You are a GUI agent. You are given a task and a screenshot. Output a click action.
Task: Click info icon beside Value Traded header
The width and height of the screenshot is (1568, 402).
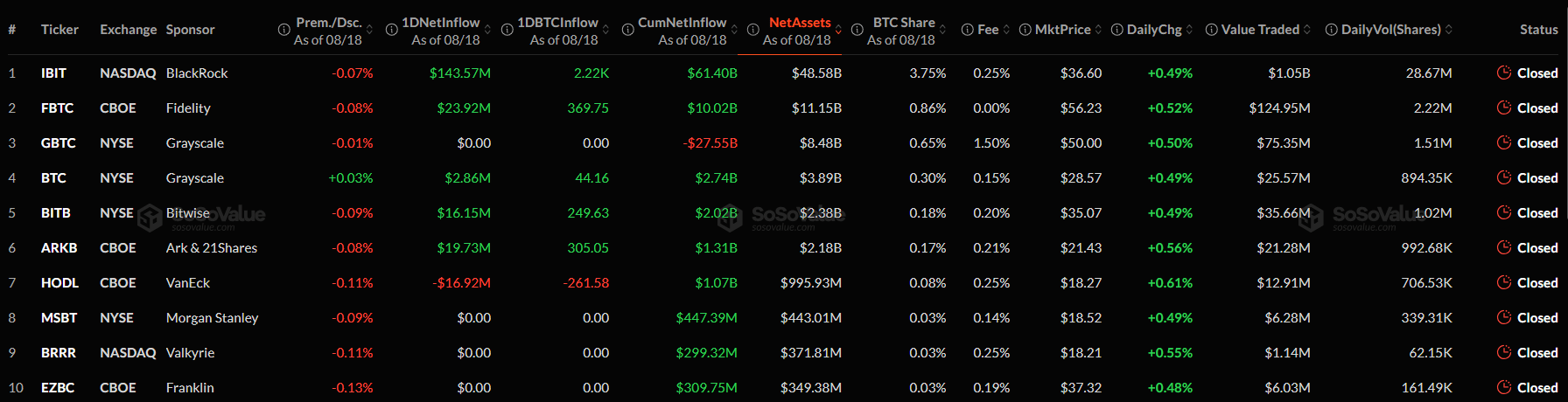[x=1211, y=30]
